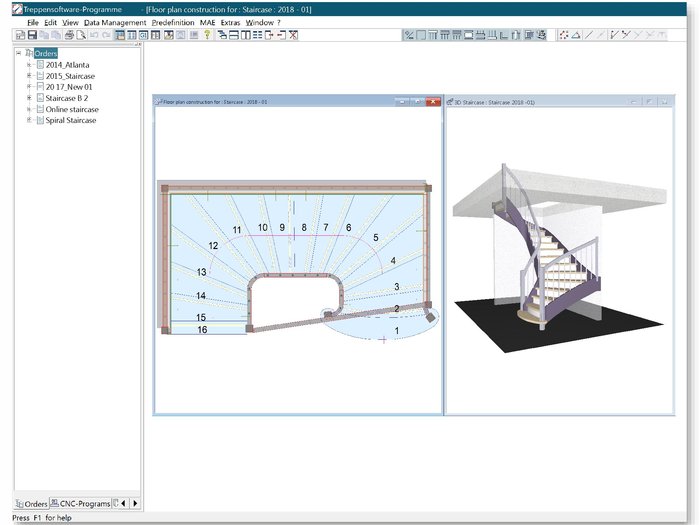Click the Save diskette icon in the toolbar

click(x=32, y=35)
